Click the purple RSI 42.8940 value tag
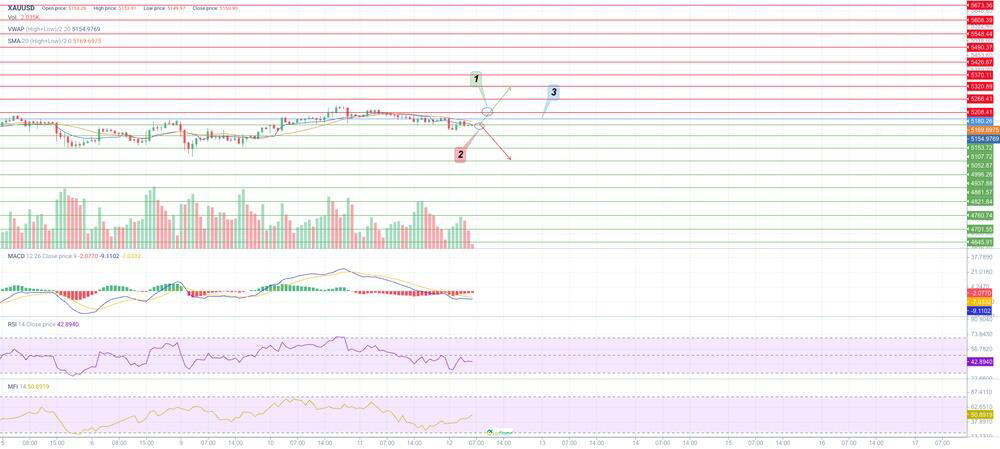This screenshot has width=1000, height=449. click(x=980, y=361)
